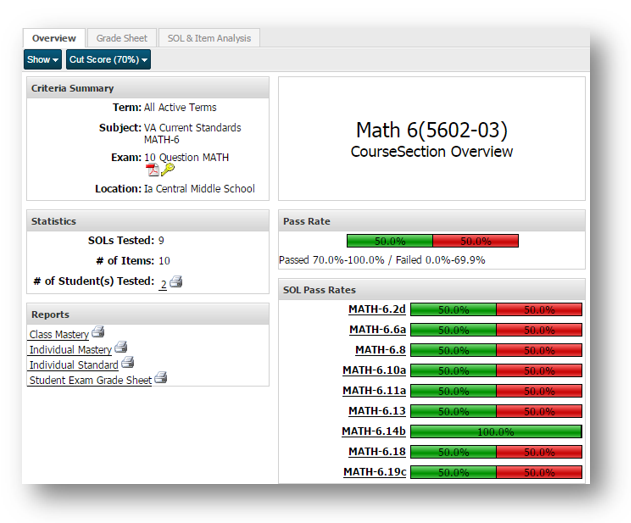Open the exam PDF icon
The height and width of the screenshot is (523, 631).
(152, 170)
